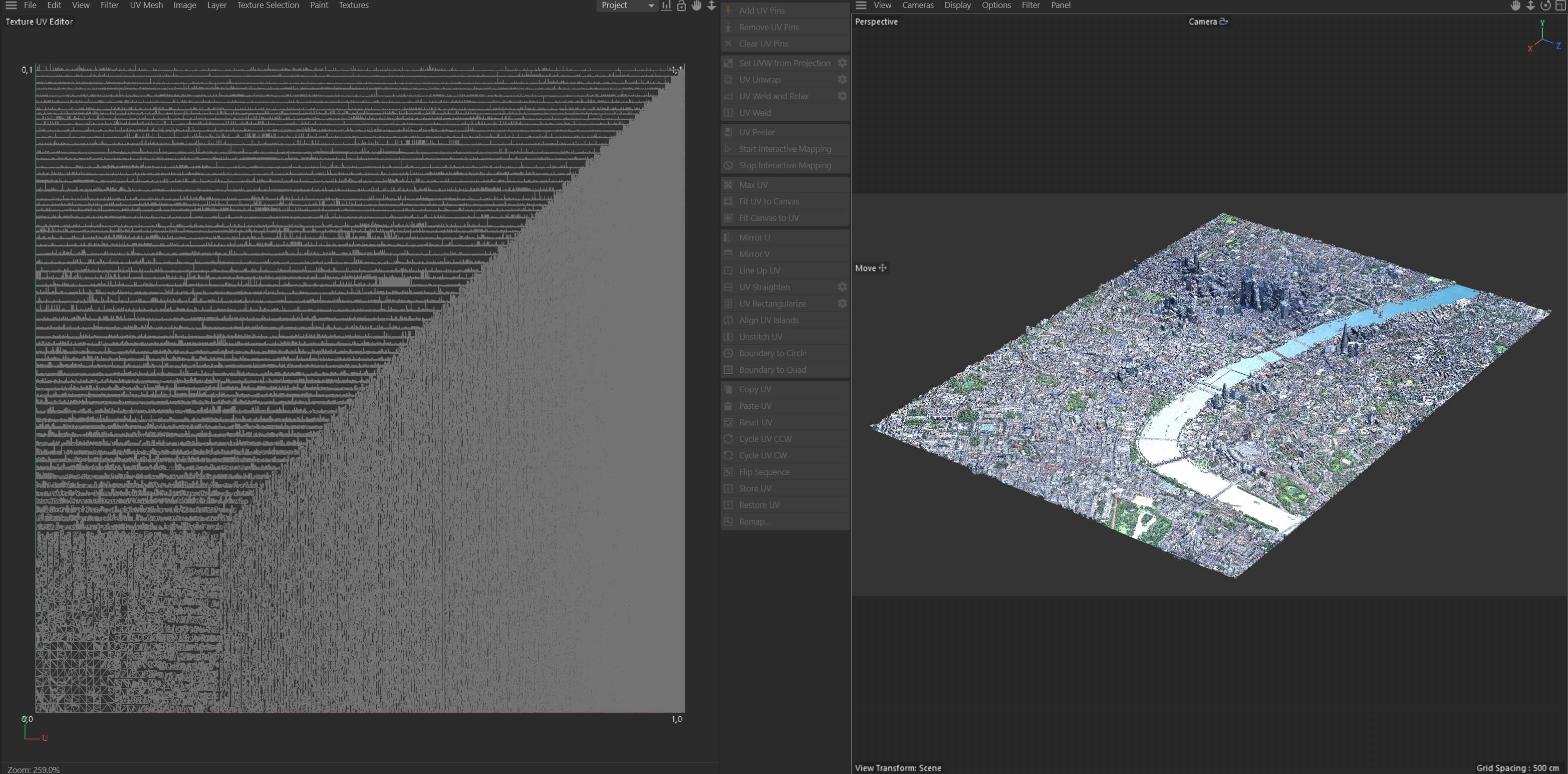Click the viewport dolly zoom arrow icon

point(1530,6)
